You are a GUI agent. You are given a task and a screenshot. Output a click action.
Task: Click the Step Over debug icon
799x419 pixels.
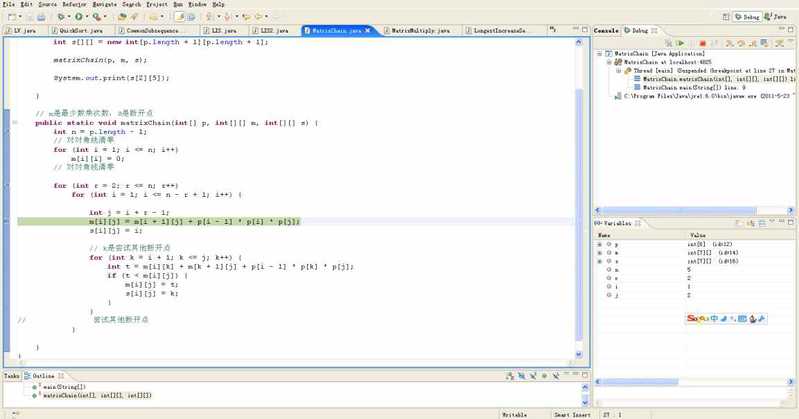739,43
